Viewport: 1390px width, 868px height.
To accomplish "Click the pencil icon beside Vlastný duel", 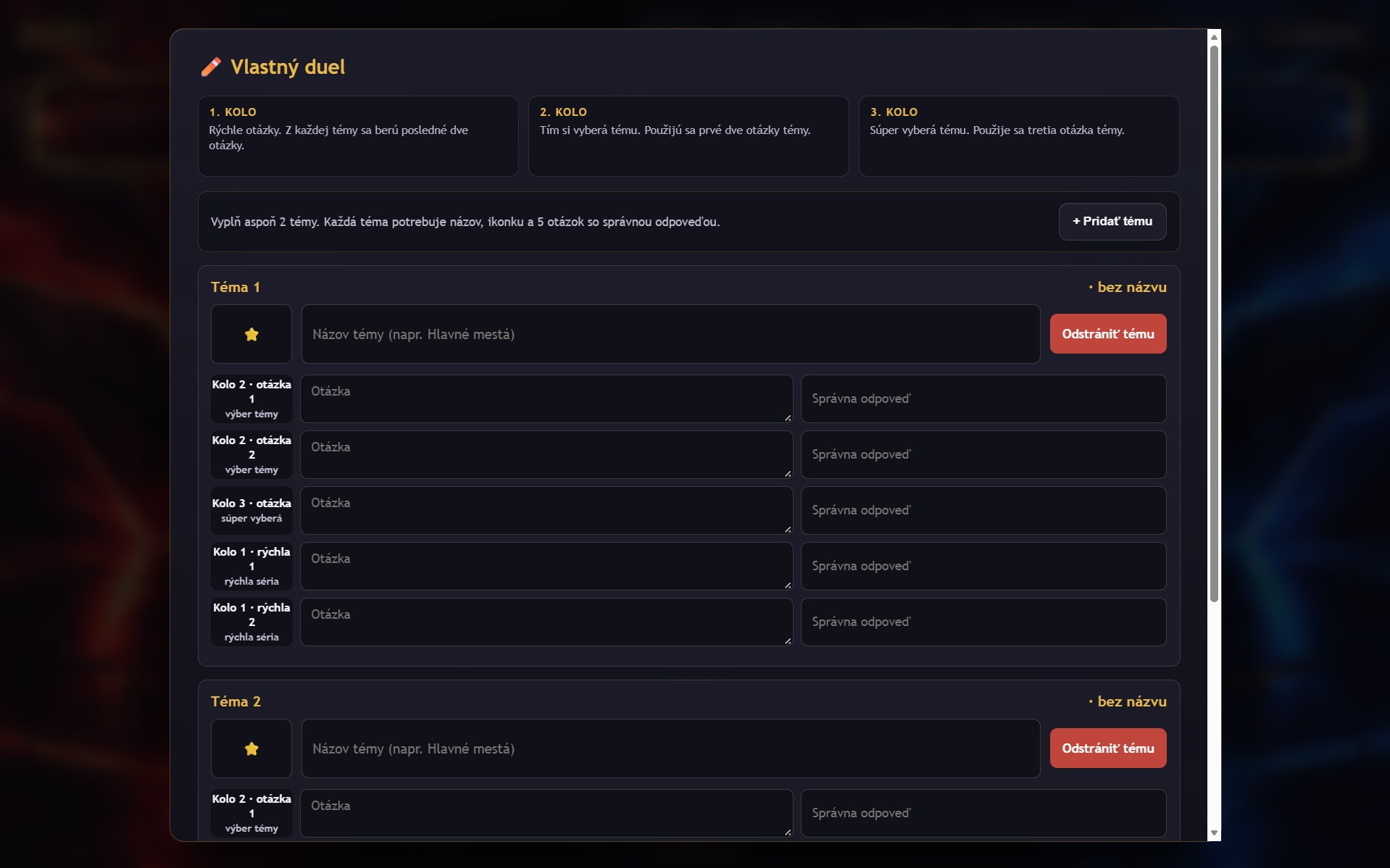I will point(211,67).
